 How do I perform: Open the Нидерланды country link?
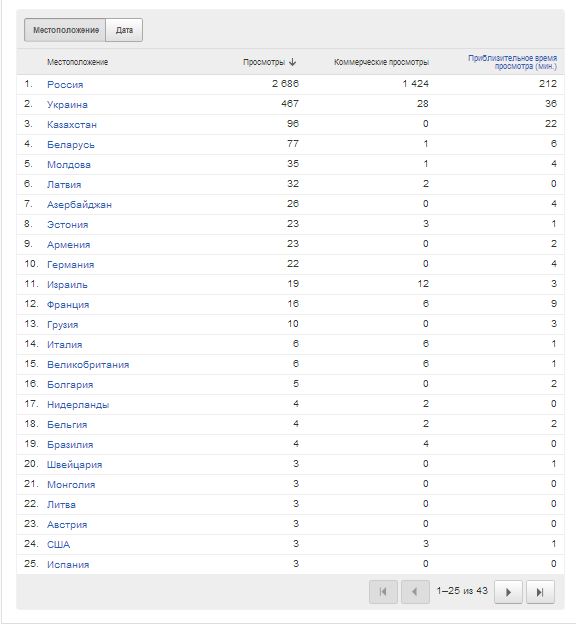(78, 405)
